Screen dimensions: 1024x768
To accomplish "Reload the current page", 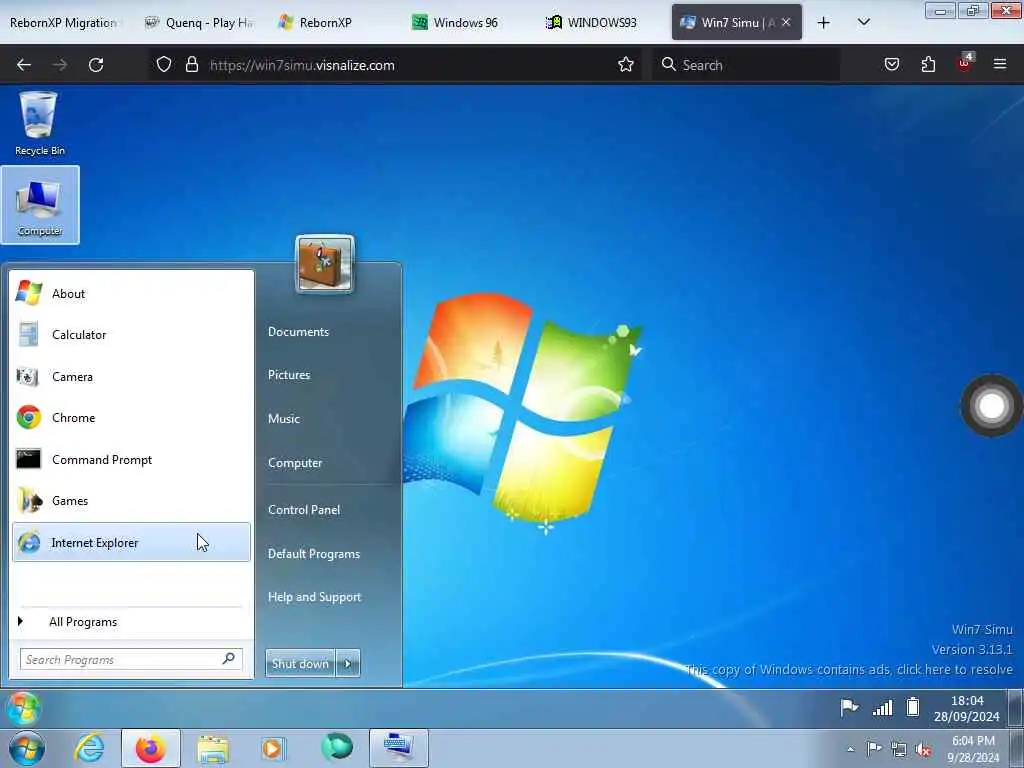I will [96, 65].
